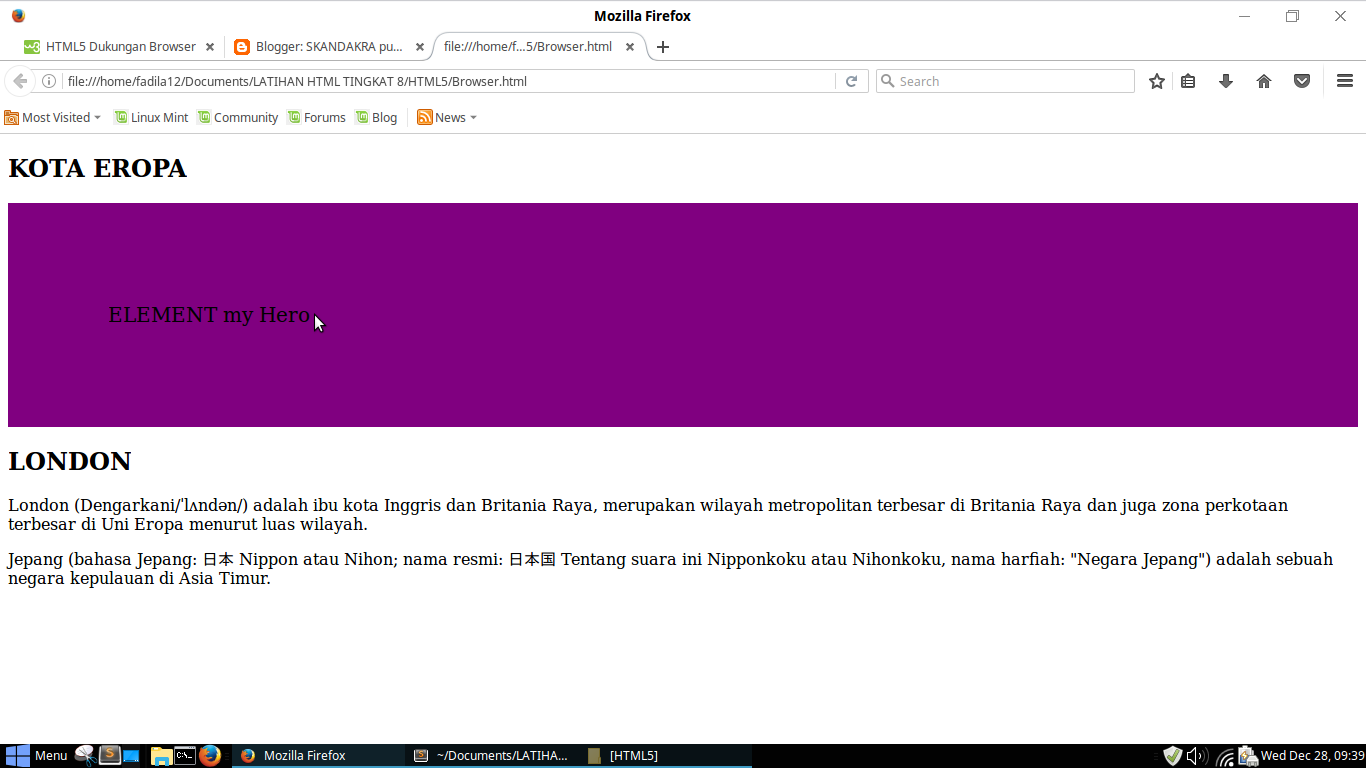Go to the Firefox home page
The image size is (1366, 768).
coord(1264,81)
